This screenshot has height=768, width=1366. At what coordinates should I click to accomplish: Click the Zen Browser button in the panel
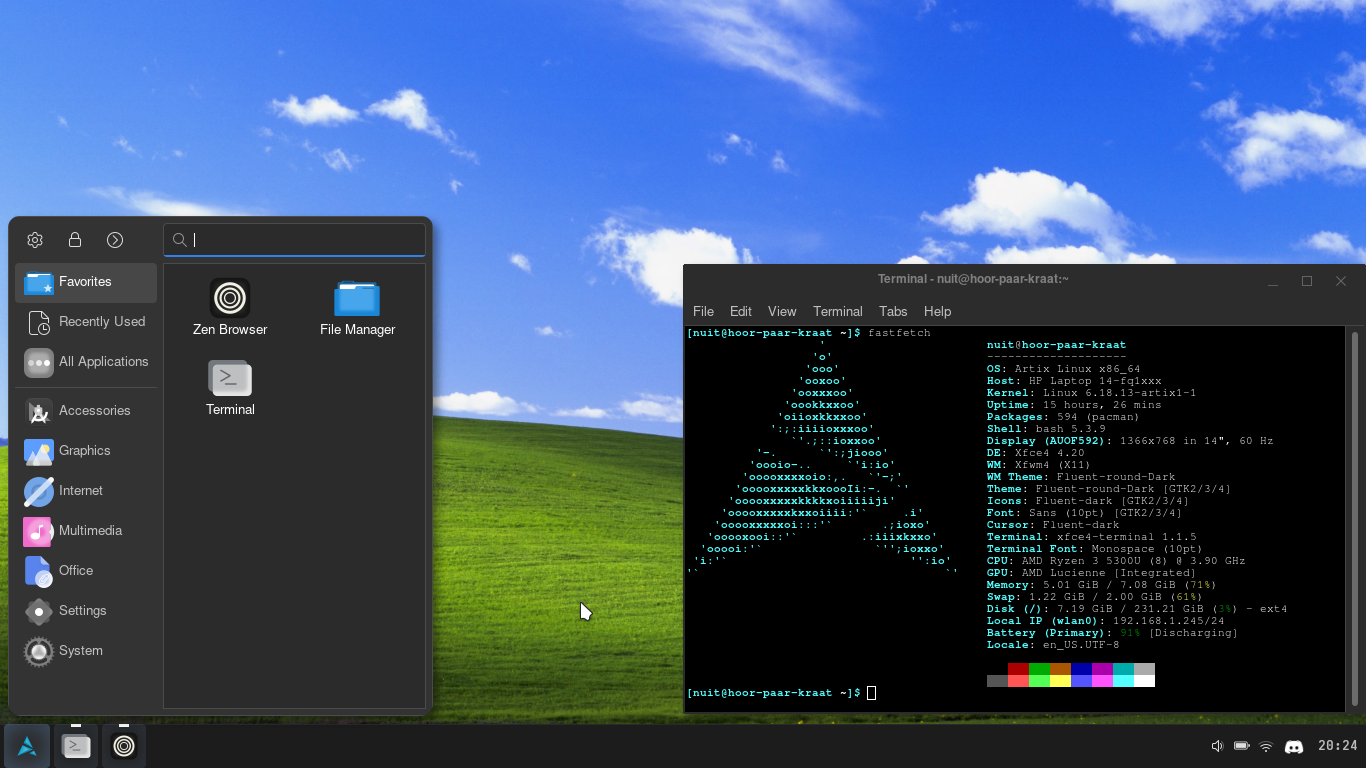pyautogui.click(x=124, y=746)
